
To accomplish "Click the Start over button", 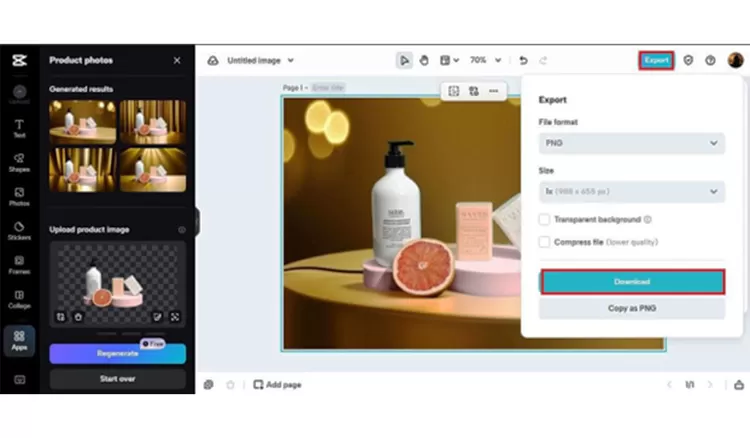I will click(x=118, y=379).
